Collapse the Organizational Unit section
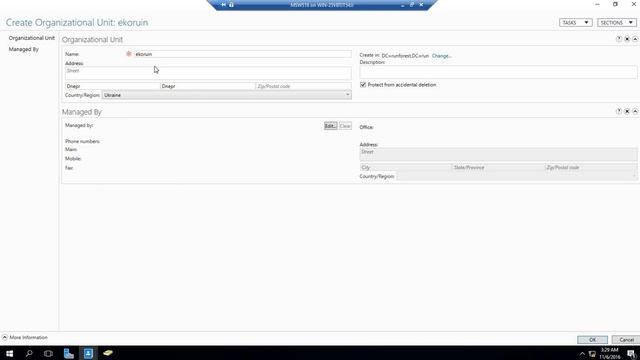Viewport: 640px width, 360px height. tap(635, 39)
